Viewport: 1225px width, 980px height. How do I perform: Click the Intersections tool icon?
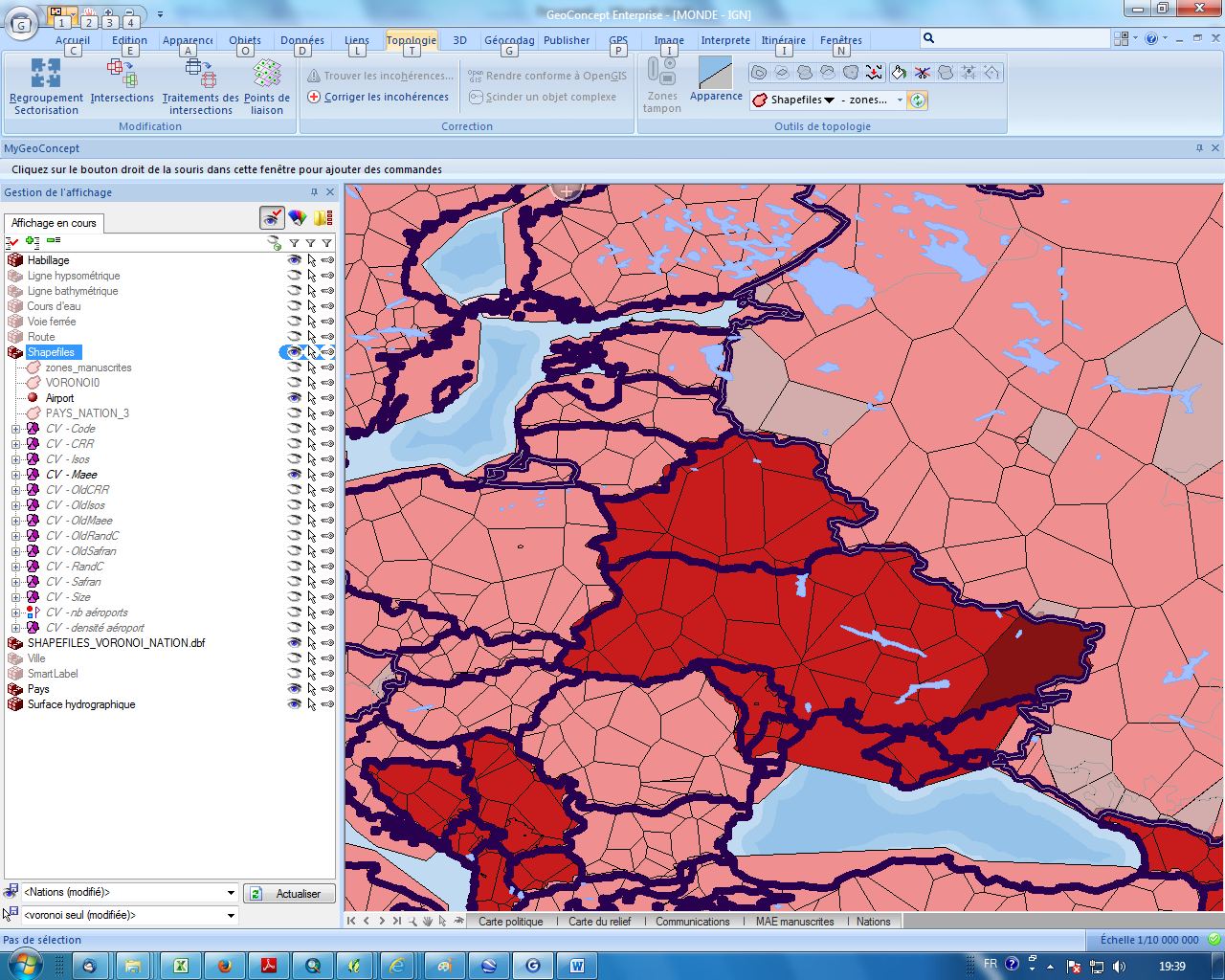(x=122, y=73)
